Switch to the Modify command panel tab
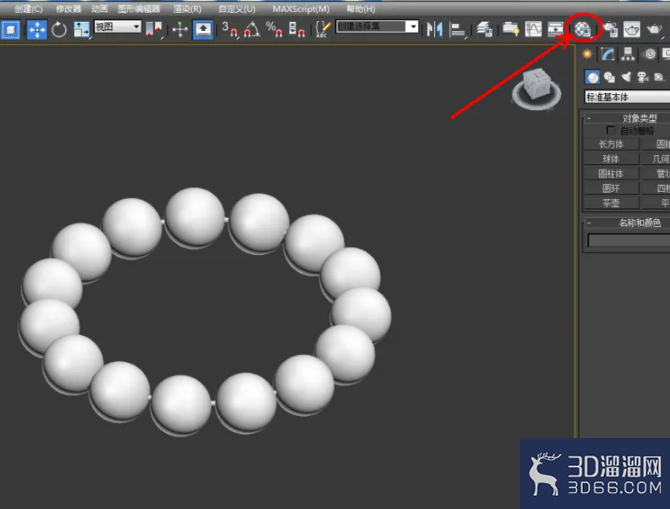 point(607,54)
